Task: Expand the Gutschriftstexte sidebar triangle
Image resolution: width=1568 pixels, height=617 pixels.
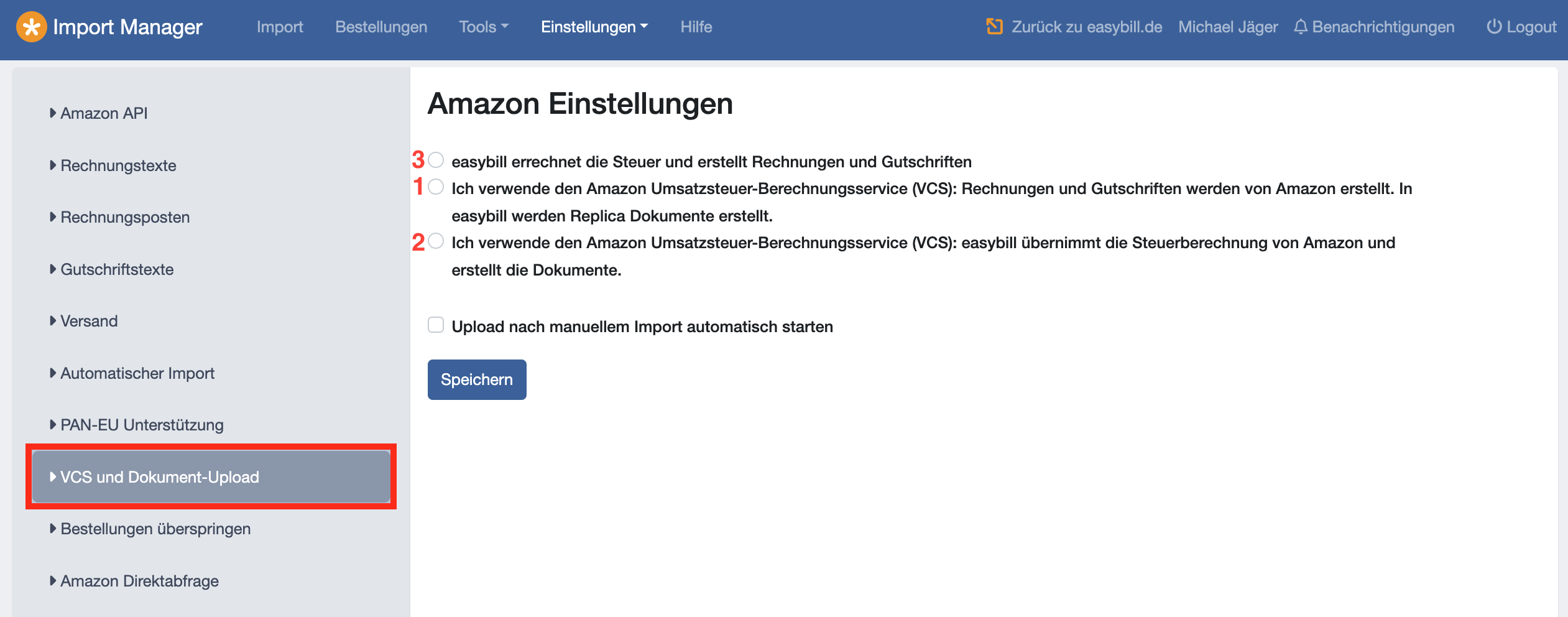Action: [53, 269]
